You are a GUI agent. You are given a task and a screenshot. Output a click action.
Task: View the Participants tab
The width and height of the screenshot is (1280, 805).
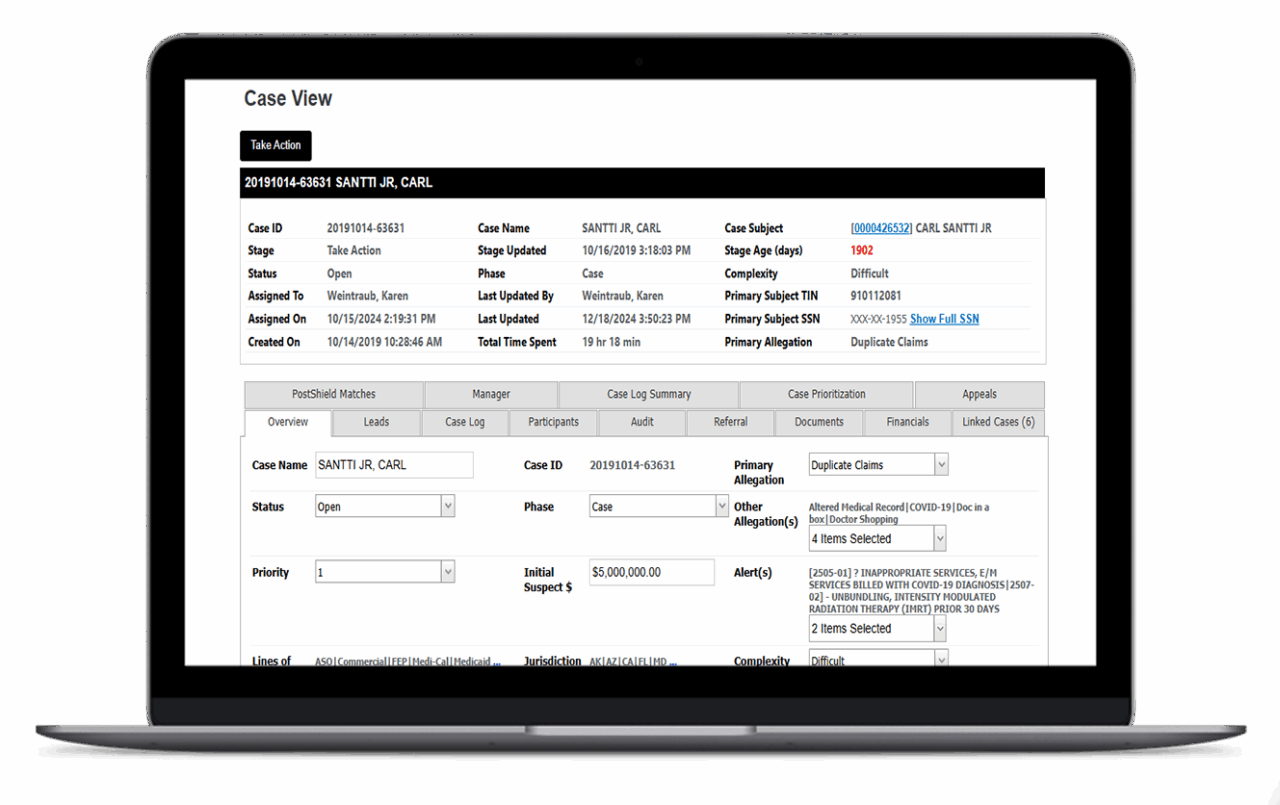tap(553, 422)
